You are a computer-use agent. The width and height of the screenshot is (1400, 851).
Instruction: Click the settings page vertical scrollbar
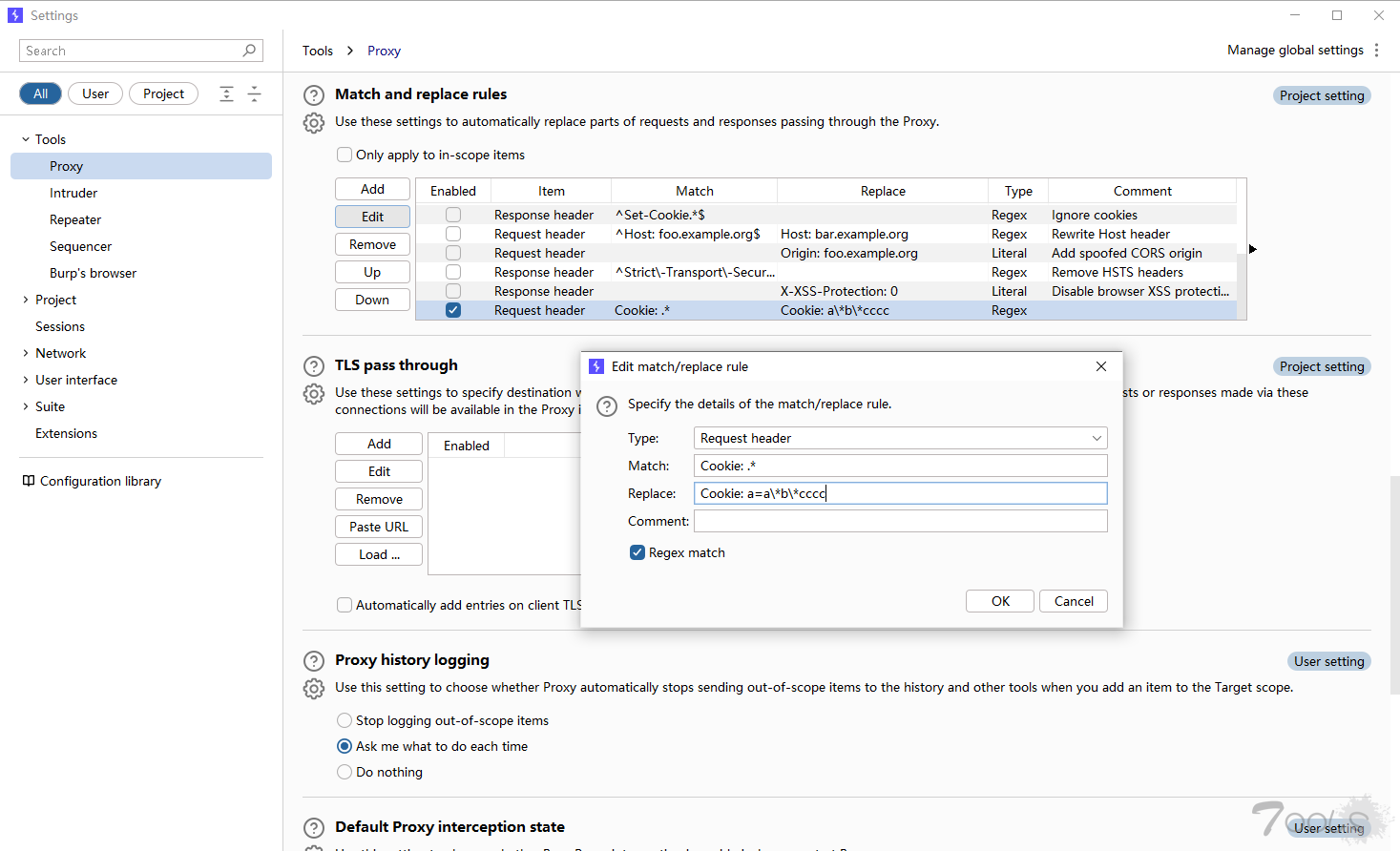[x=1395, y=584]
